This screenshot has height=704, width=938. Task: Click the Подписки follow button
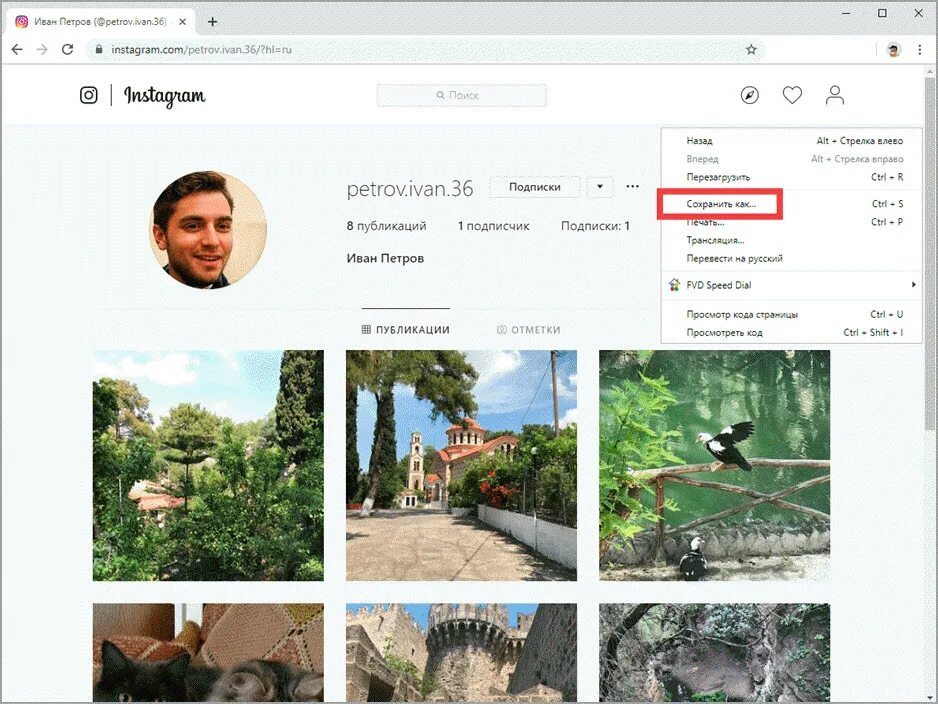pyautogui.click(x=535, y=187)
